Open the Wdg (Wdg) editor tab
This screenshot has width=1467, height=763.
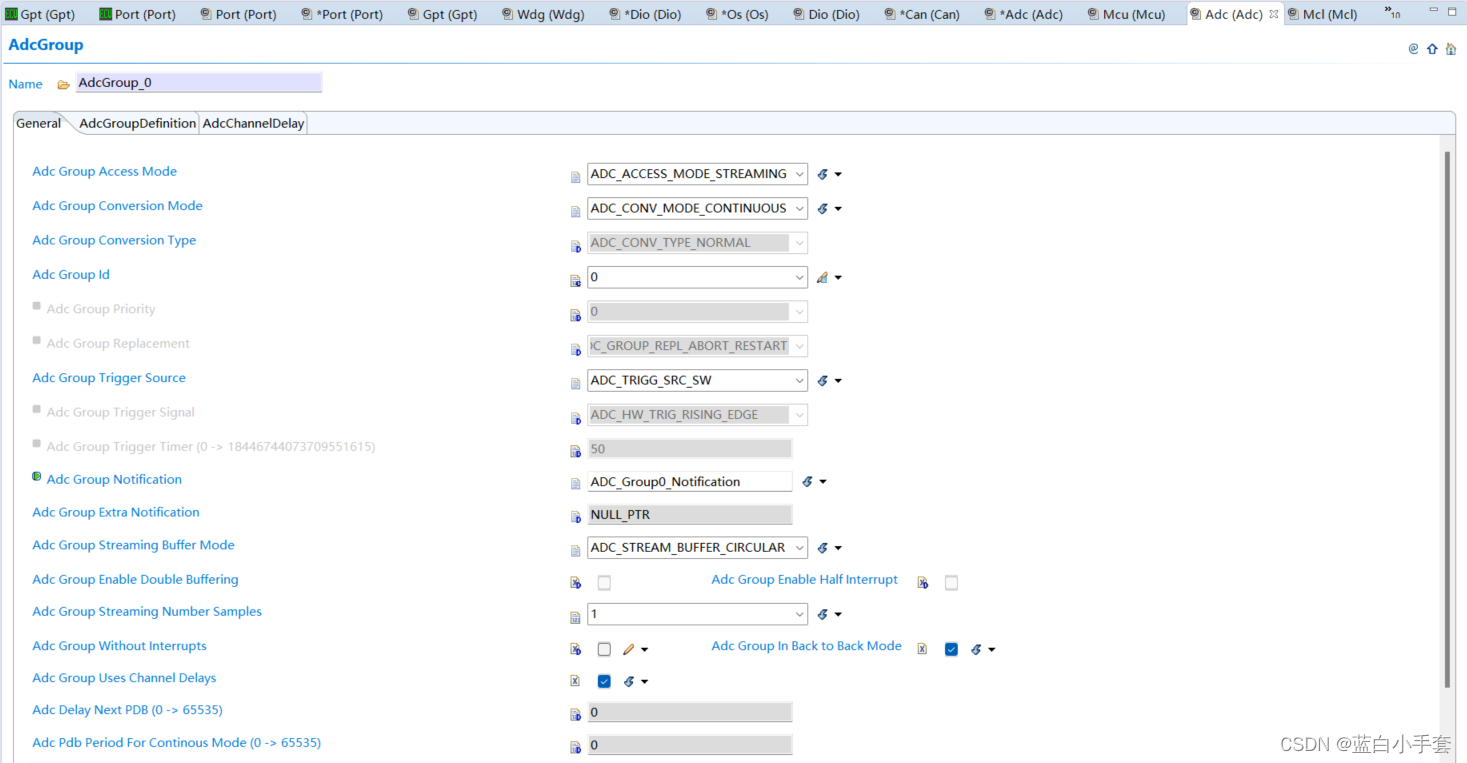point(542,14)
